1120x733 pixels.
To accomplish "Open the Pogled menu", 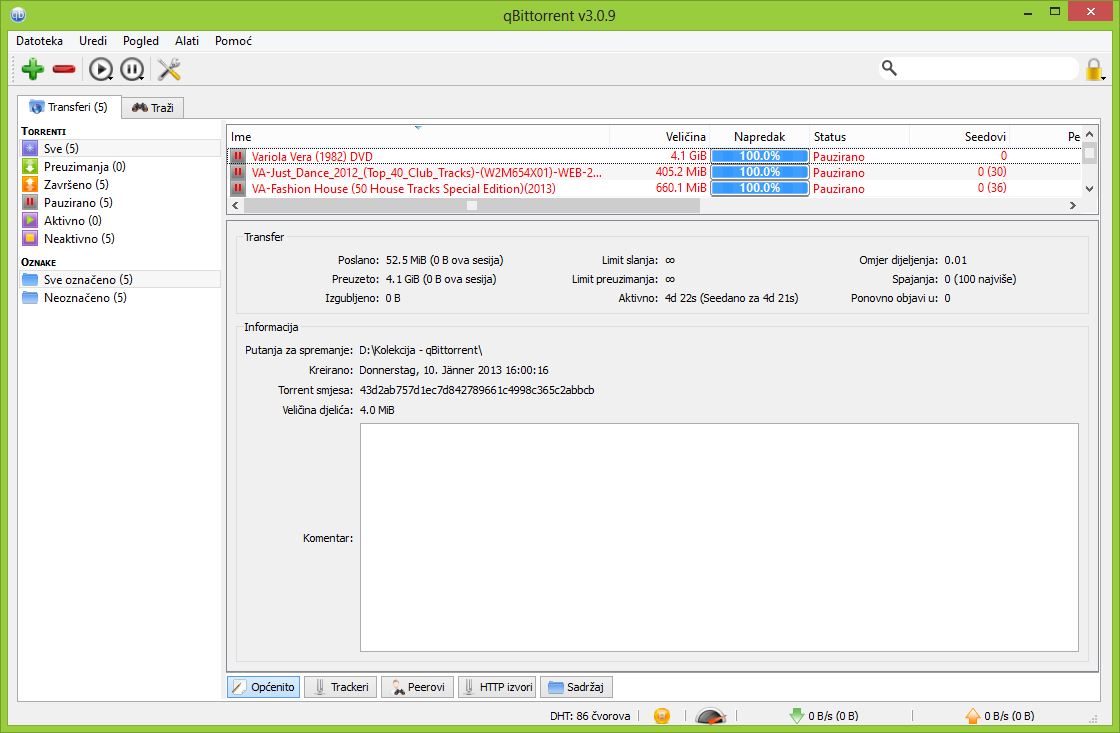I will click(141, 41).
